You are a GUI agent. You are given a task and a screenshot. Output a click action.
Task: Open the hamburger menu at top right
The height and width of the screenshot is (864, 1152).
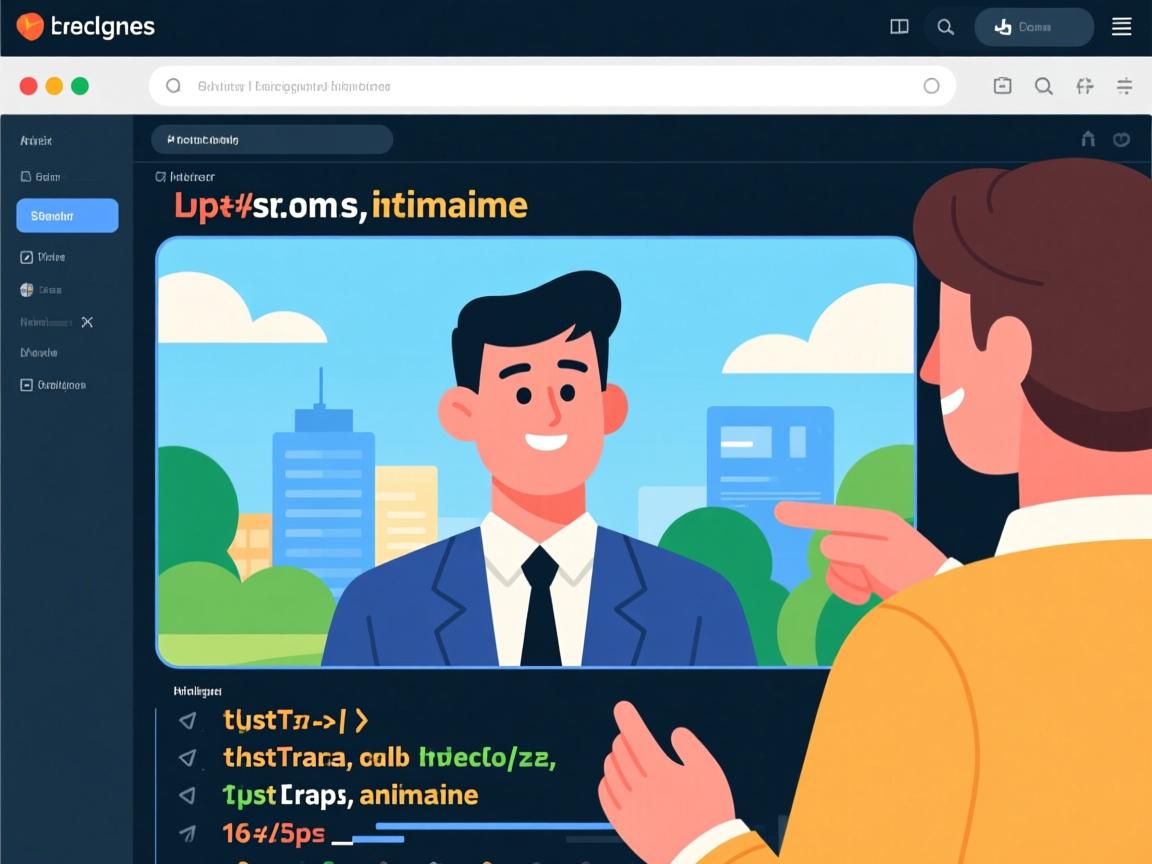tap(1121, 28)
